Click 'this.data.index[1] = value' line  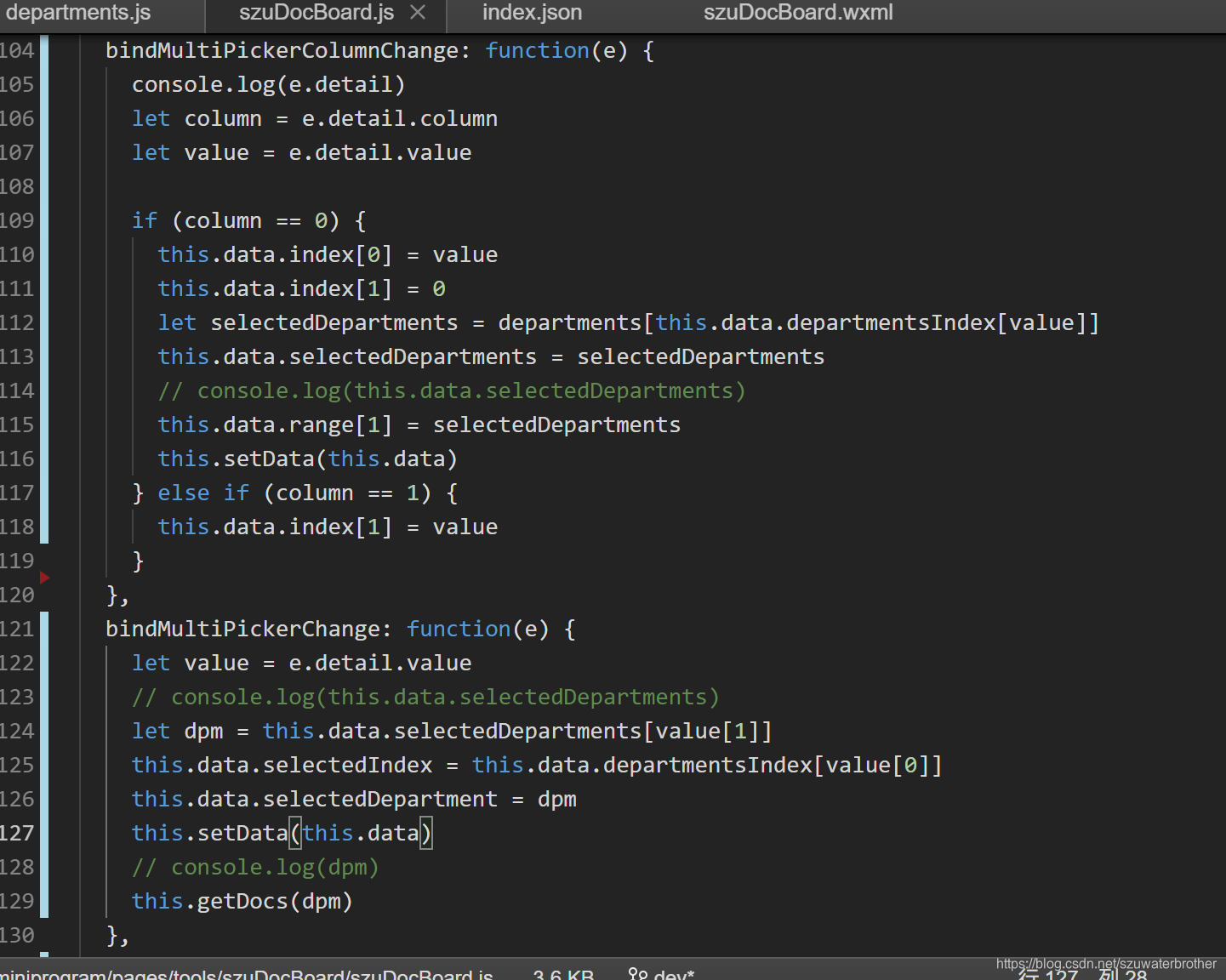tap(328, 527)
